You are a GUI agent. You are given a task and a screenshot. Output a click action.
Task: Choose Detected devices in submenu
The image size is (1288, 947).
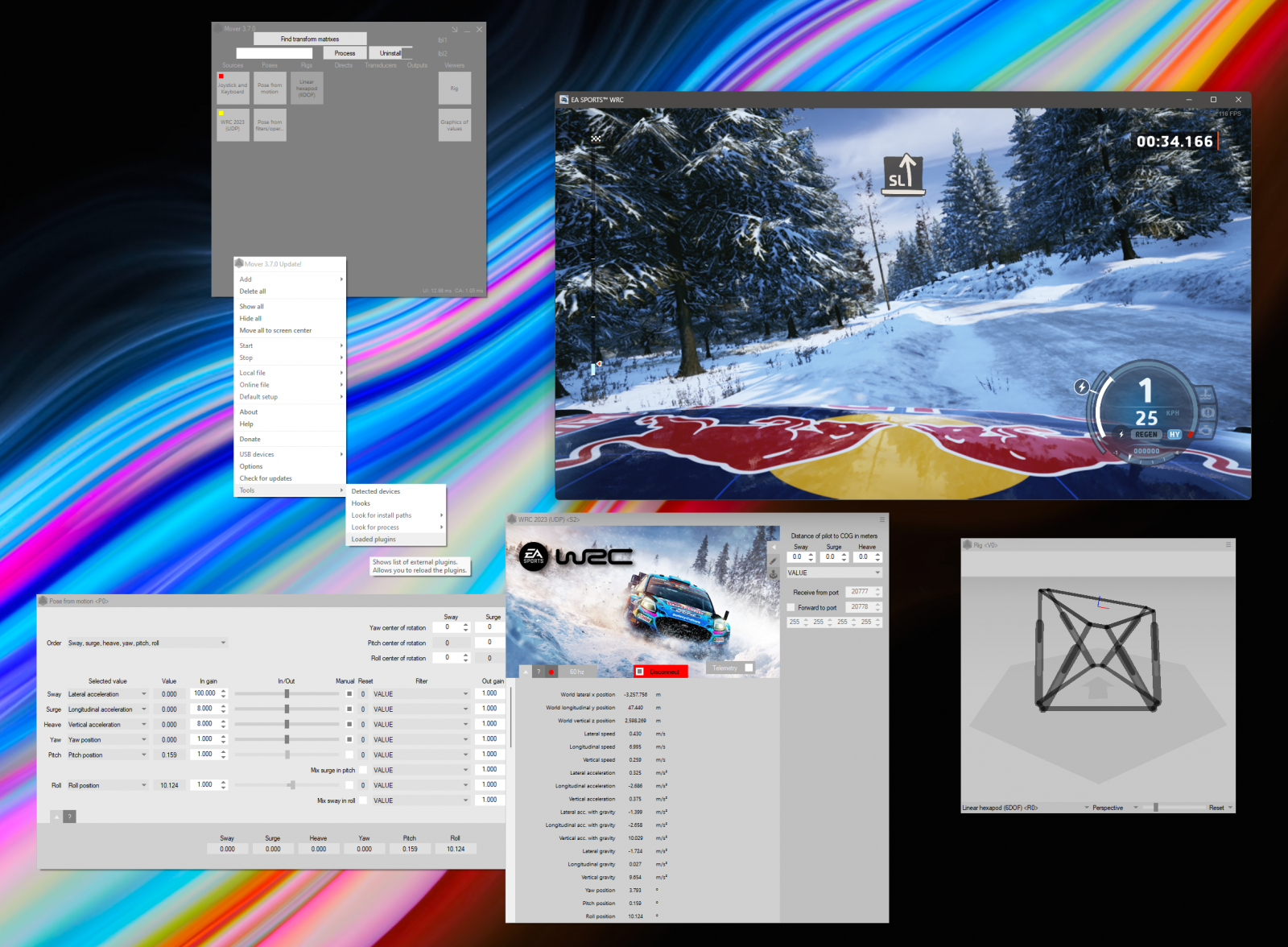[x=395, y=491]
